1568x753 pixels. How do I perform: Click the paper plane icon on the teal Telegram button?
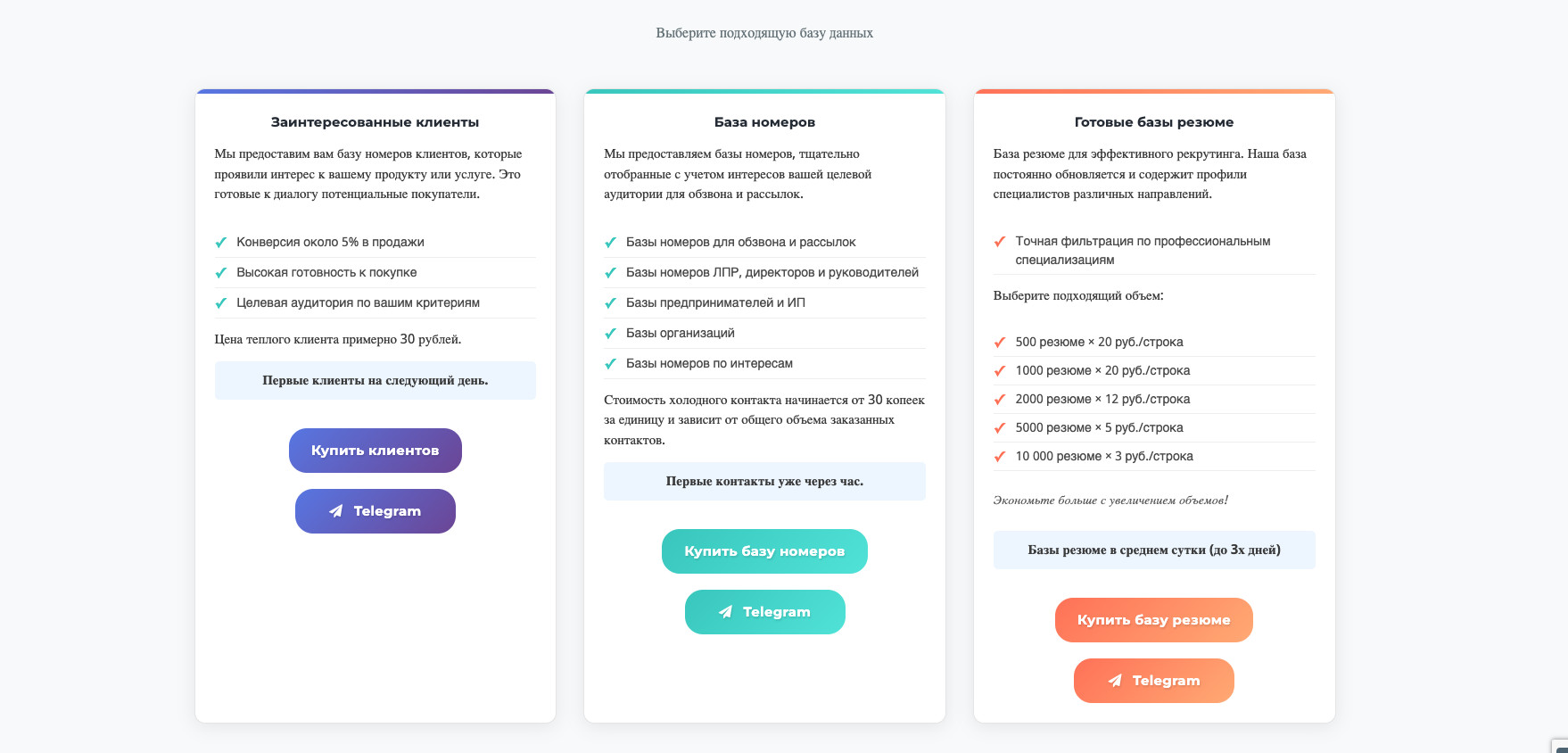point(725,612)
